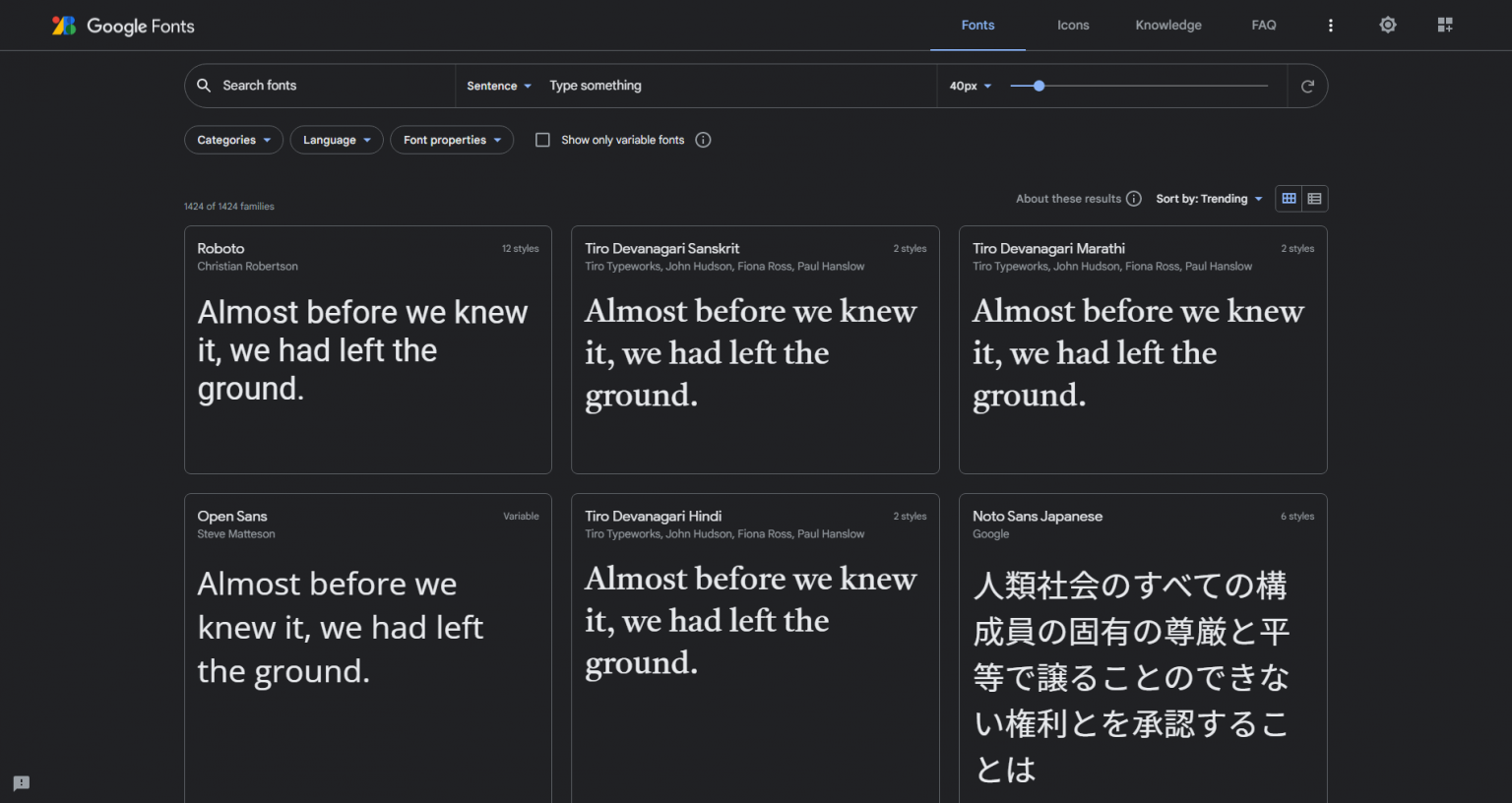Switch to list view icon
The height and width of the screenshot is (803, 1512).
(x=1314, y=199)
